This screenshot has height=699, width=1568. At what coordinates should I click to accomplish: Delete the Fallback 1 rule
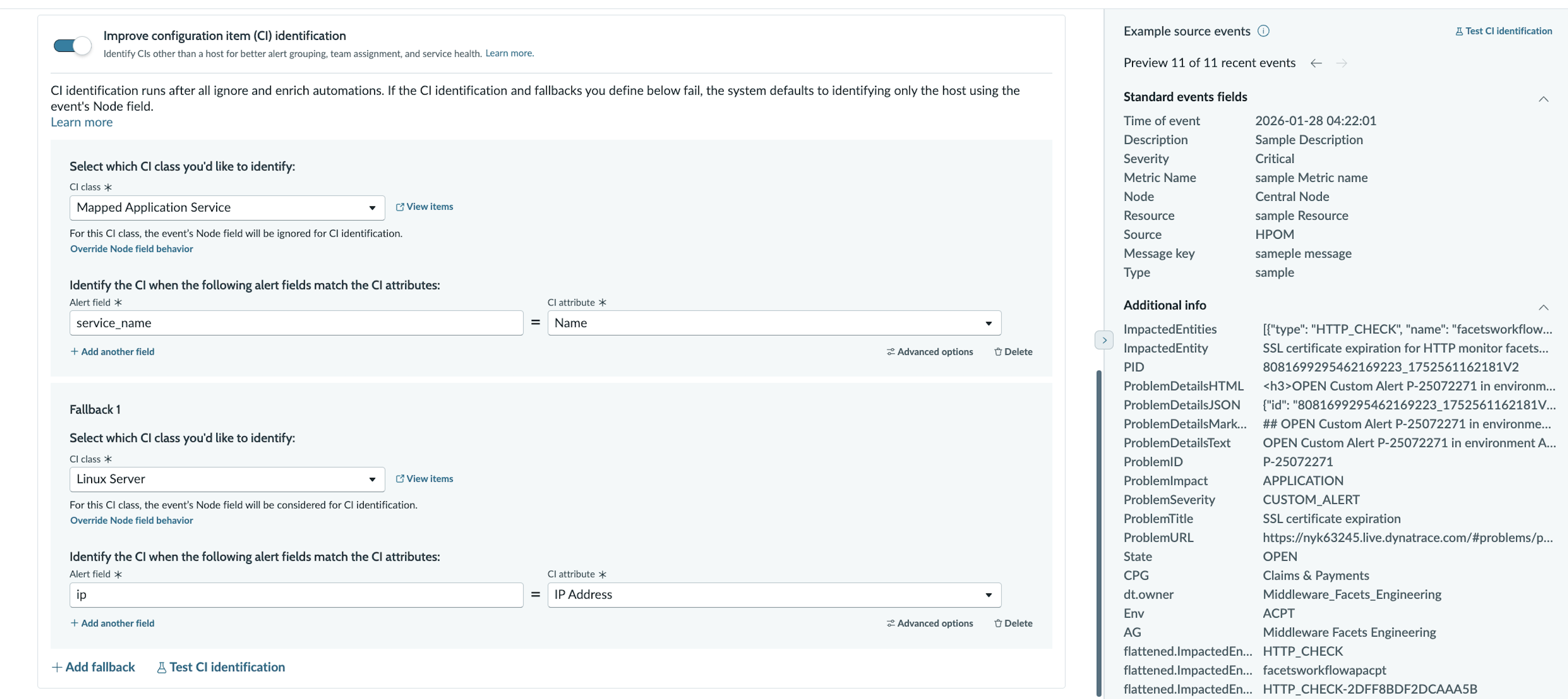point(1013,623)
